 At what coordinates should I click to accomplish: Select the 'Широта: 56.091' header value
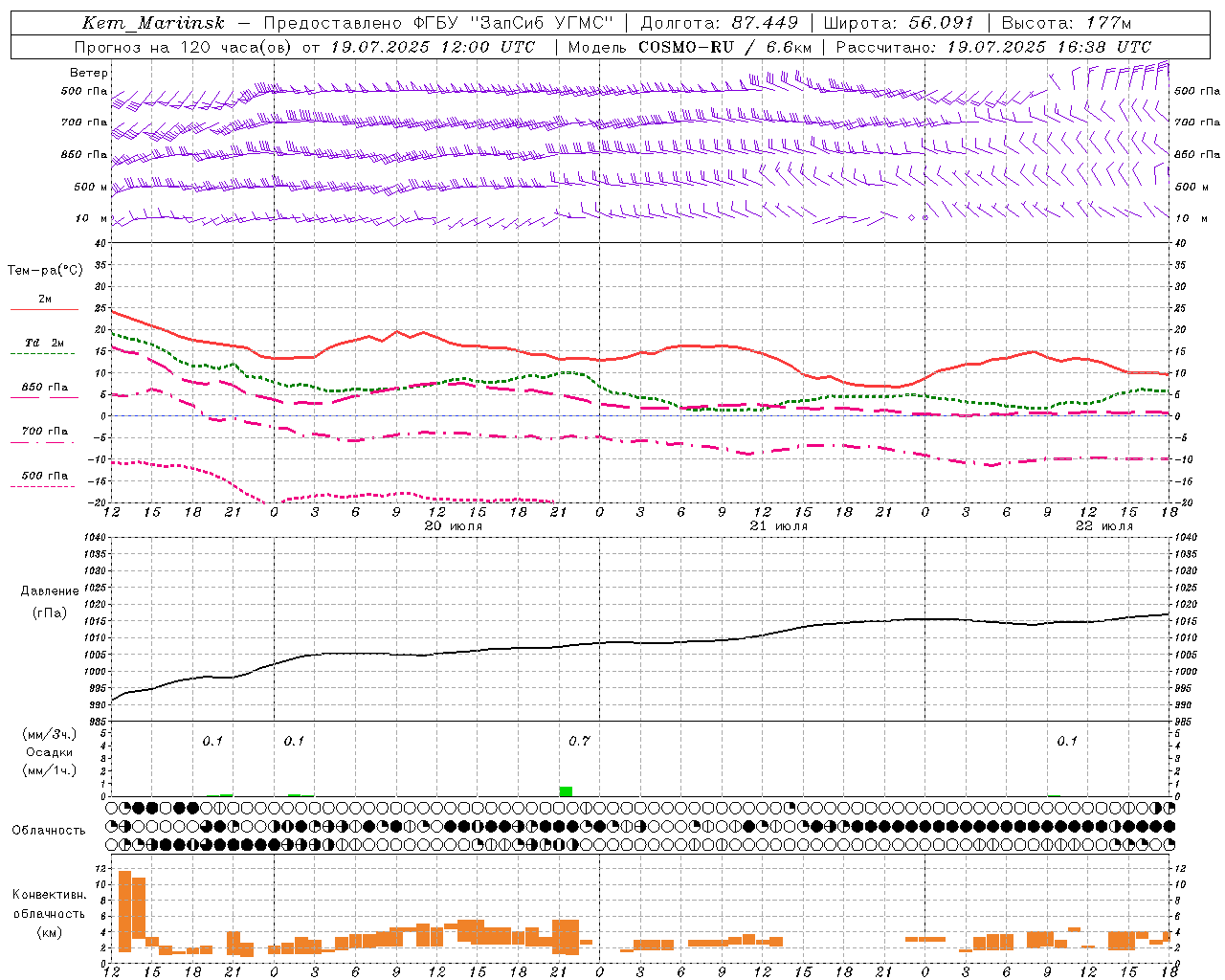coord(899,23)
